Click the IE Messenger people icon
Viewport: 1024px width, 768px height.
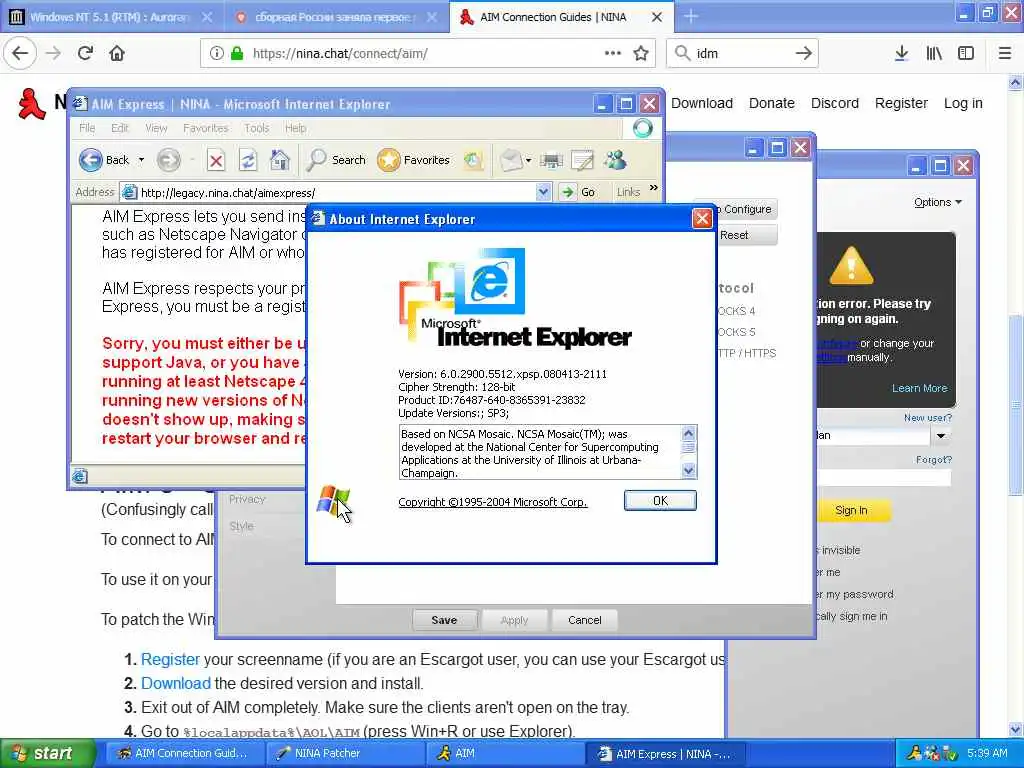615,160
